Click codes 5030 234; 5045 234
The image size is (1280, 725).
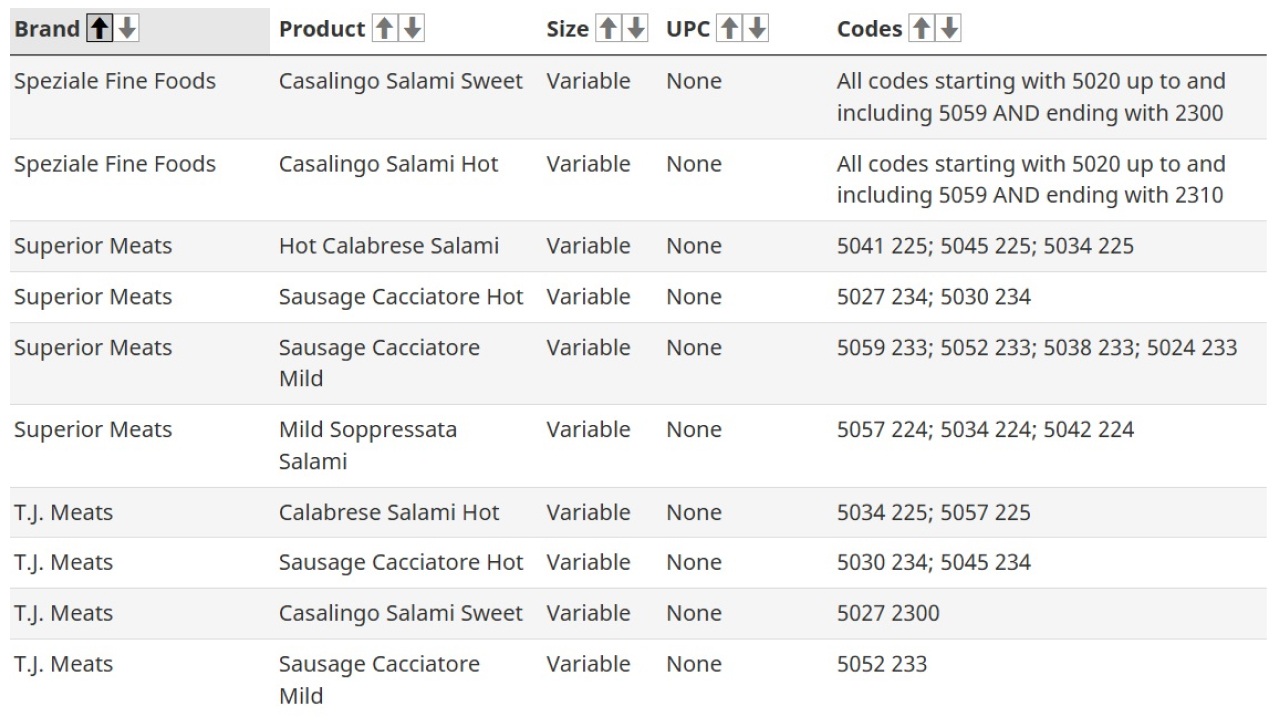click(934, 563)
